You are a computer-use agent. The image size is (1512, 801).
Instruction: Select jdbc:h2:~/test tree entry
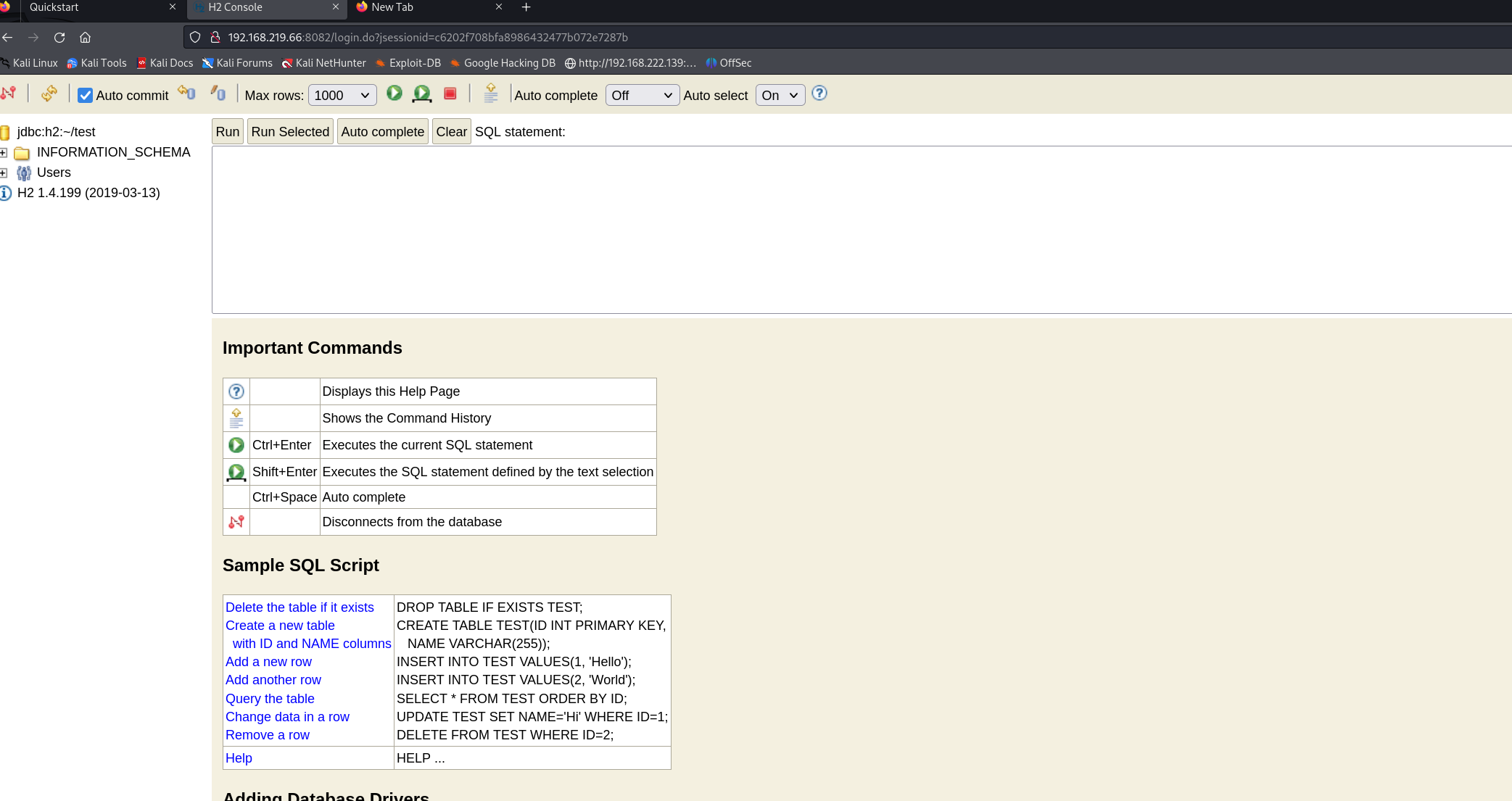[x=57, y=132]
